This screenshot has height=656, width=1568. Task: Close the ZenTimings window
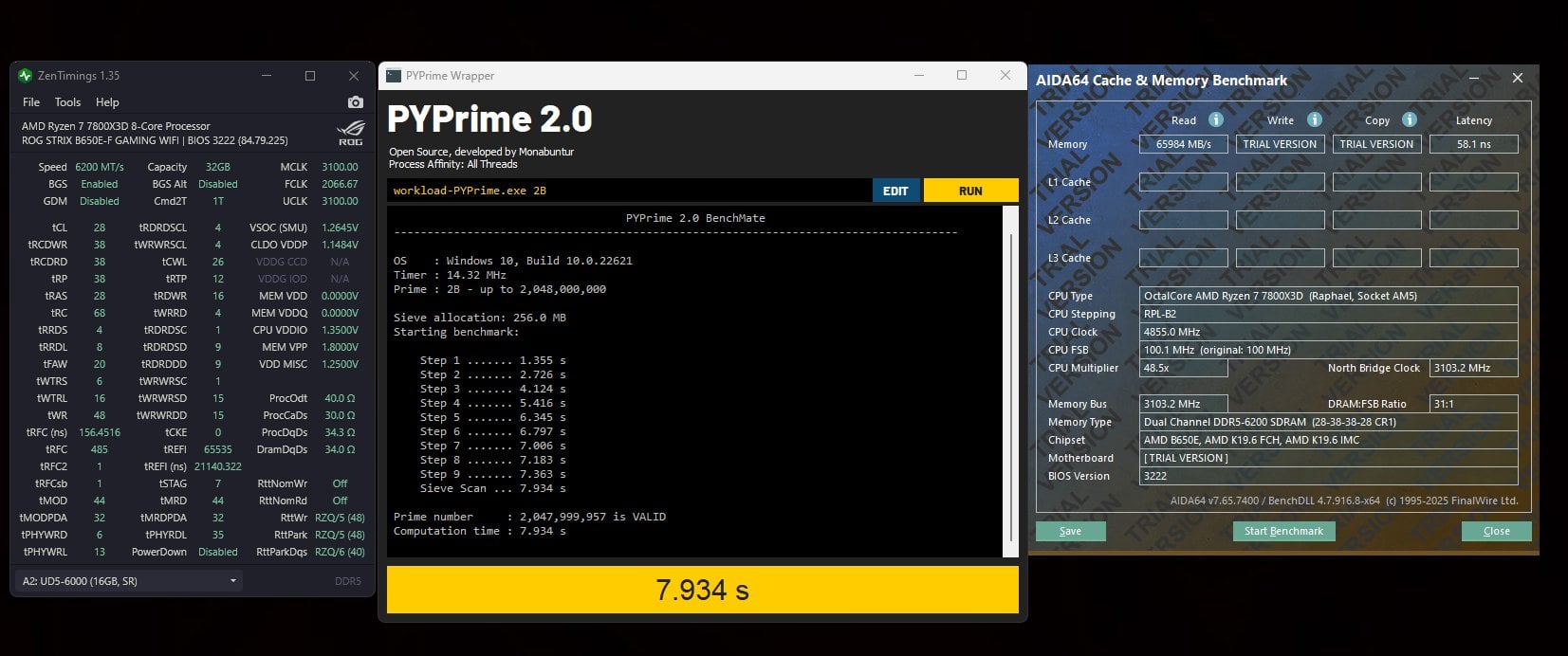click(354, 76)
